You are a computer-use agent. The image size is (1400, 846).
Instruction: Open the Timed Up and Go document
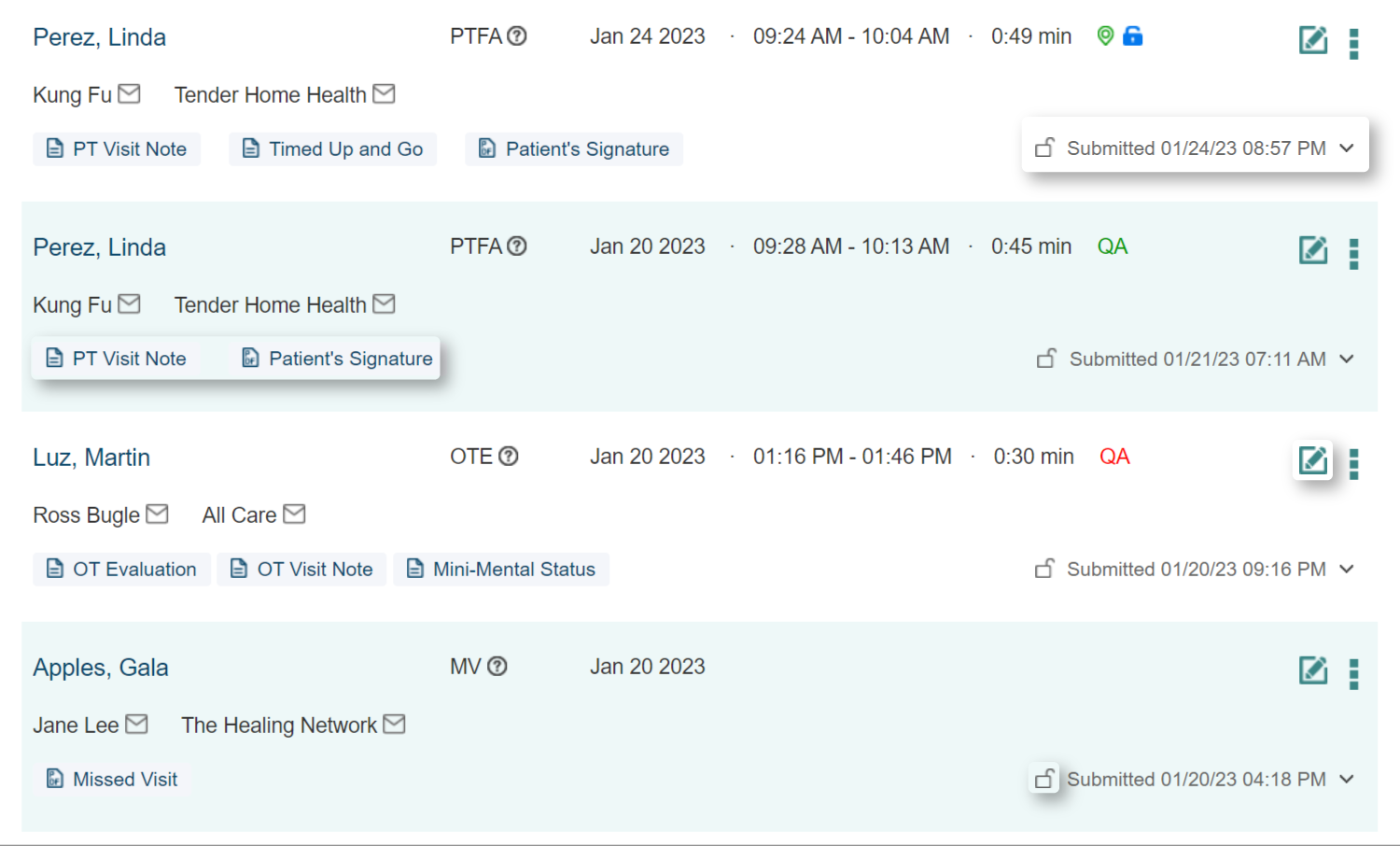[x=332, y=148]
